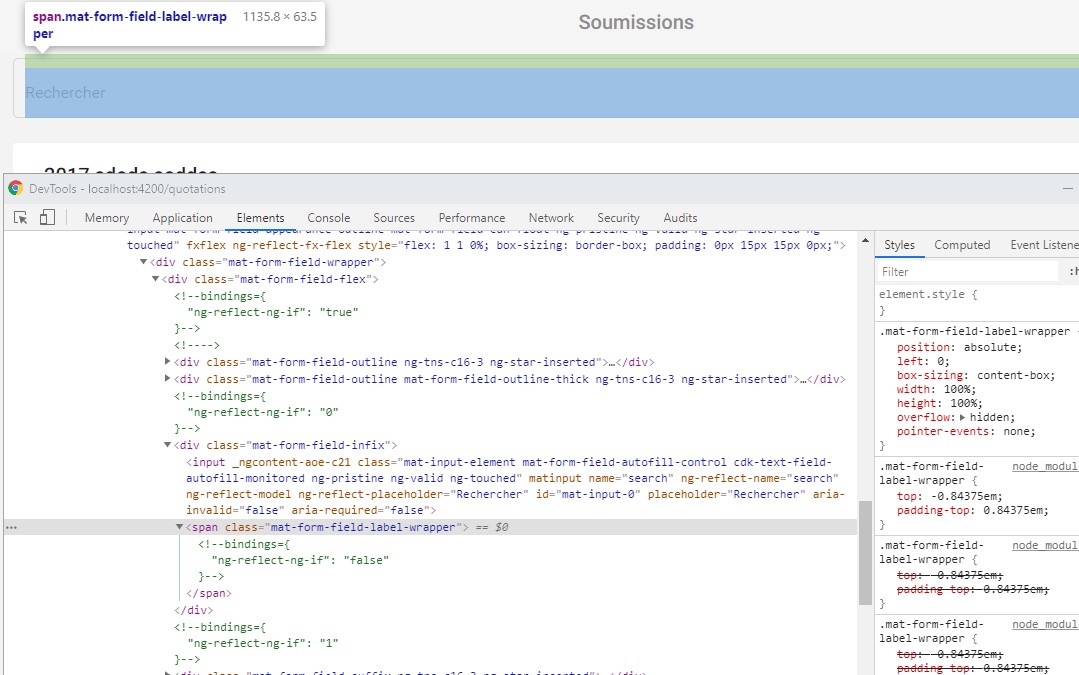Image resolution: width=1079 pixels, height=675 pixels.
Task: Click the ng-reflect-ng-if "false" comment line
Action: click(x=300, y=560)
